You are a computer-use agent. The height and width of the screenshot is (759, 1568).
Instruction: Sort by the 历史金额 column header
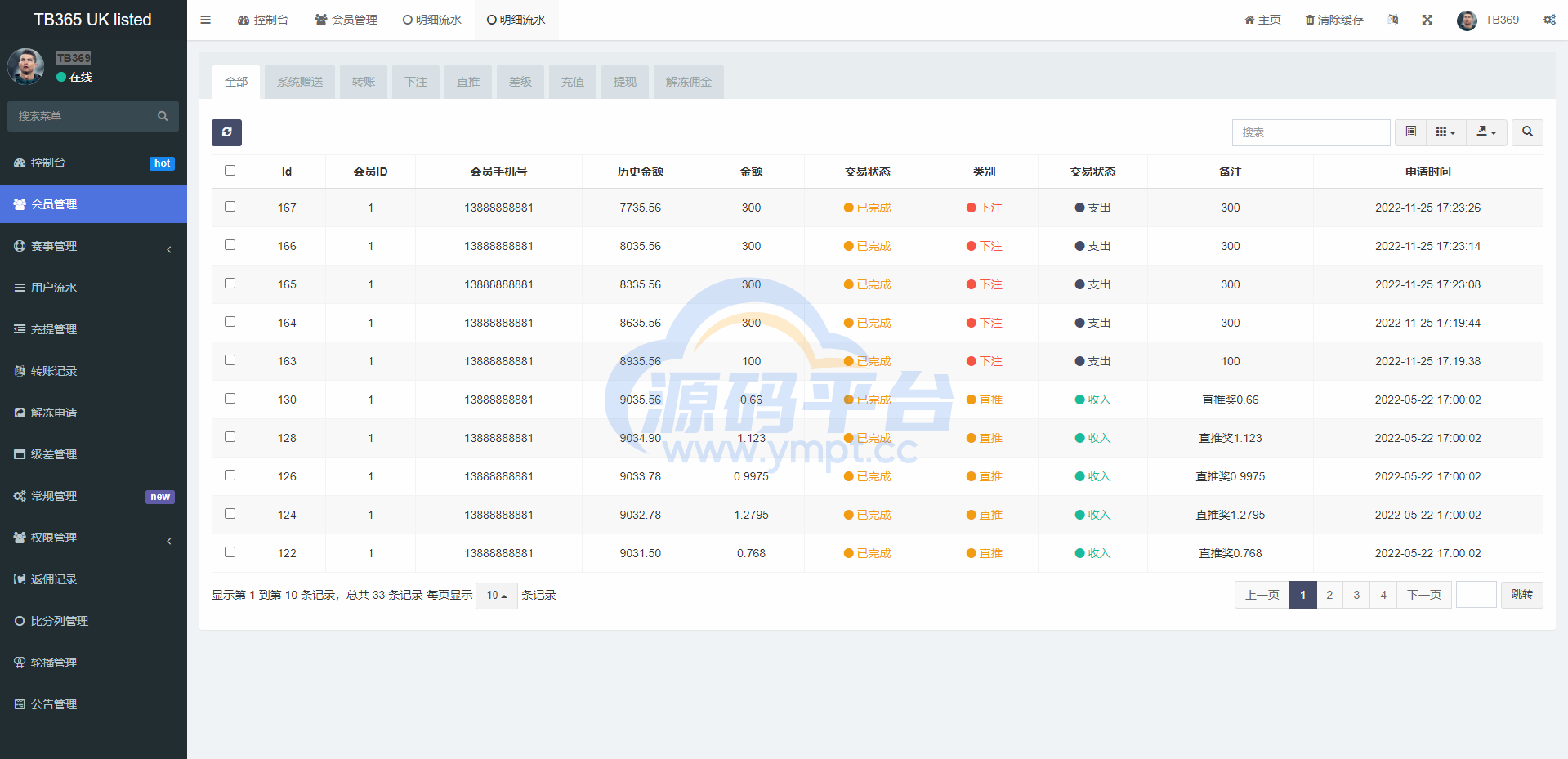point(641,172)
